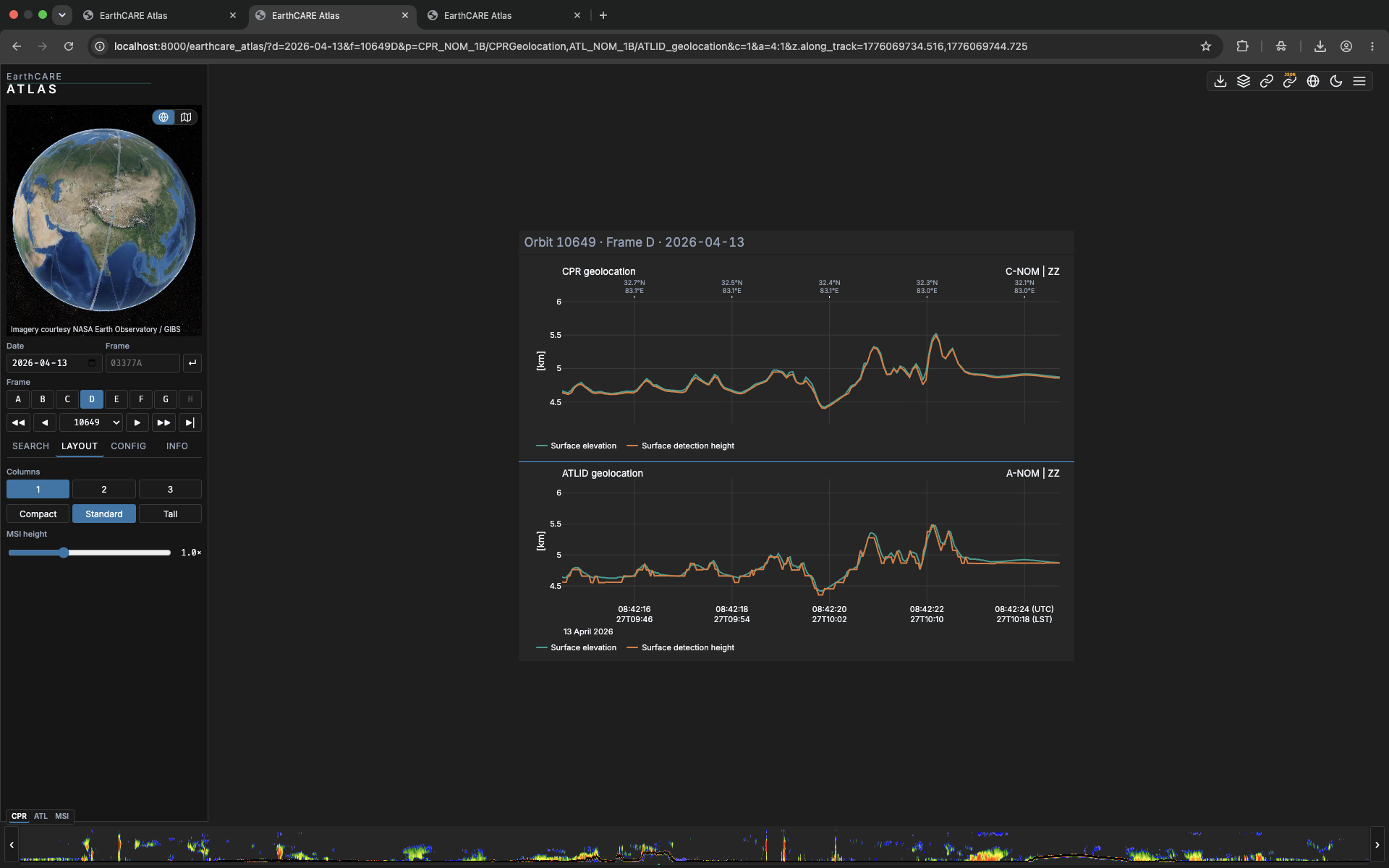
Task: Select frame C
Action: click(67, 399)
